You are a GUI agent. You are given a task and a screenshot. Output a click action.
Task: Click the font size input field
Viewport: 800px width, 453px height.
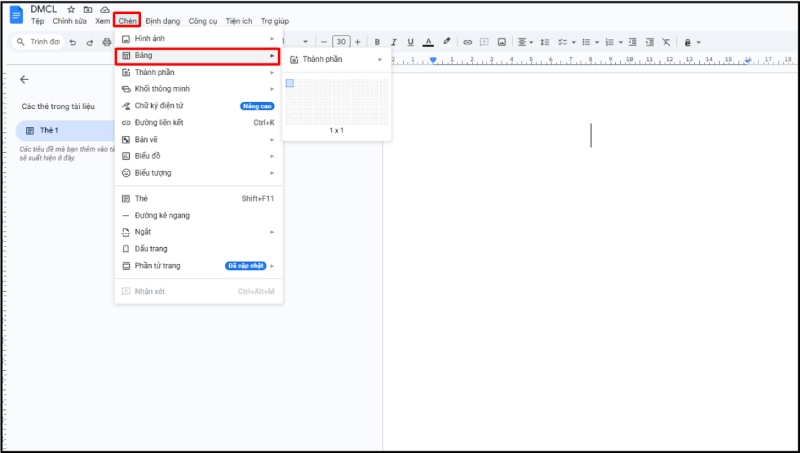pyautogui.click(x=341, y=42)
